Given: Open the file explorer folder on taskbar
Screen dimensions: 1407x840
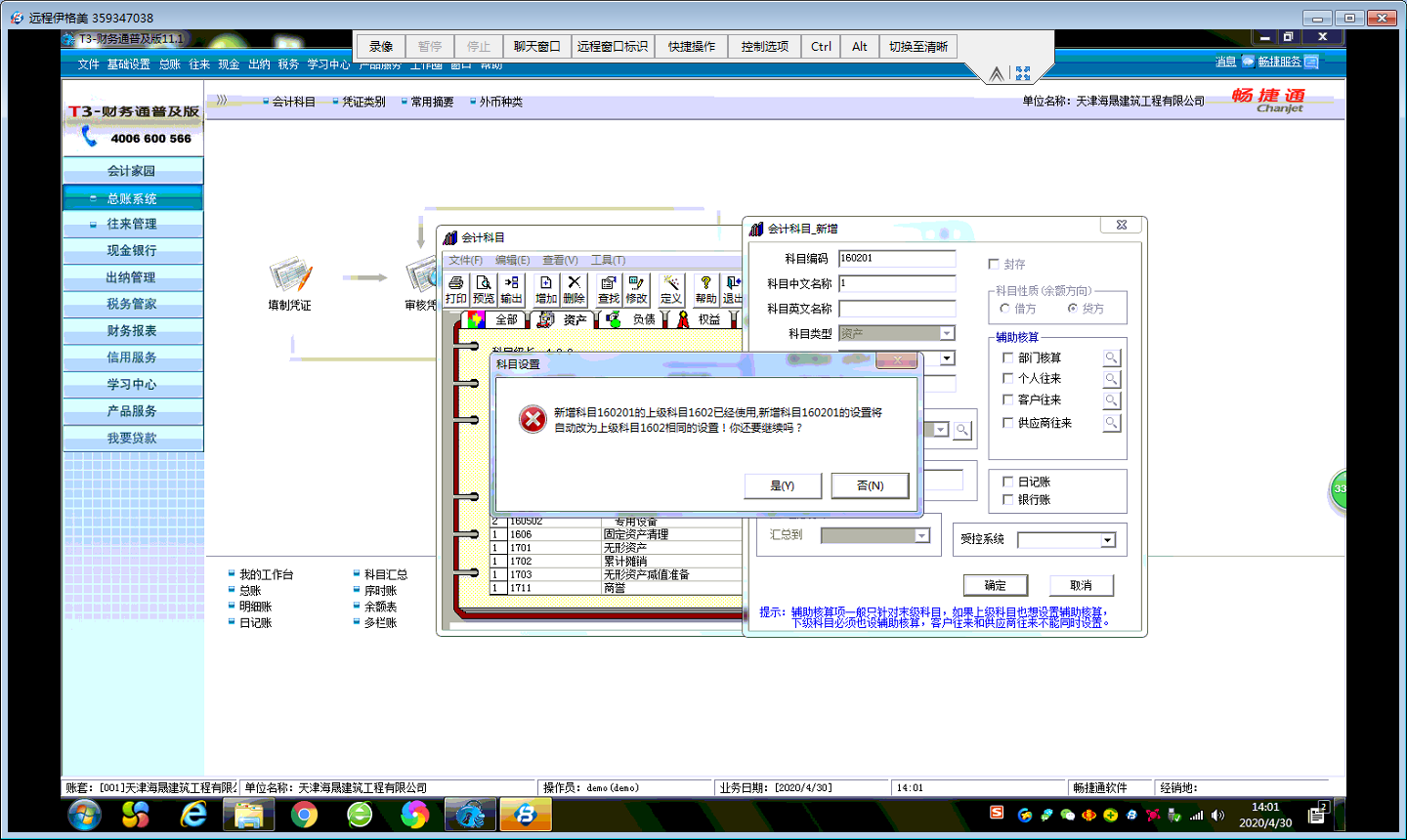Looking at the screenshot, I should pos(248,814).
